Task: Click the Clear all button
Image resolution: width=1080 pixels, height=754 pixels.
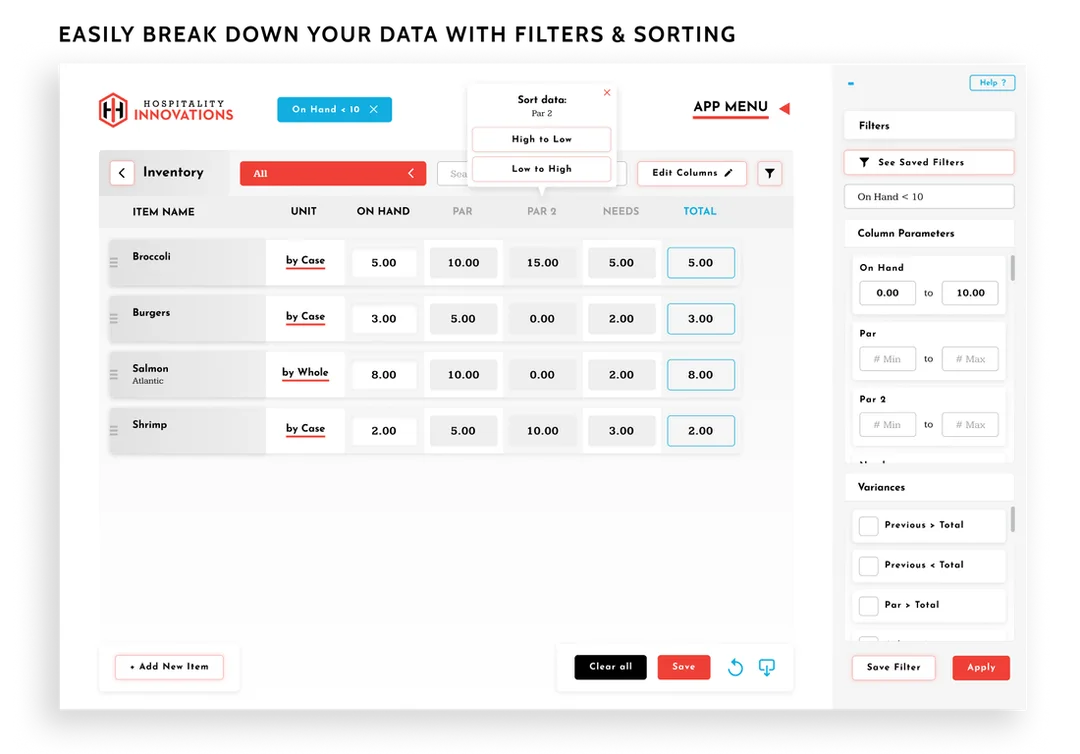Action: (610, 667)
